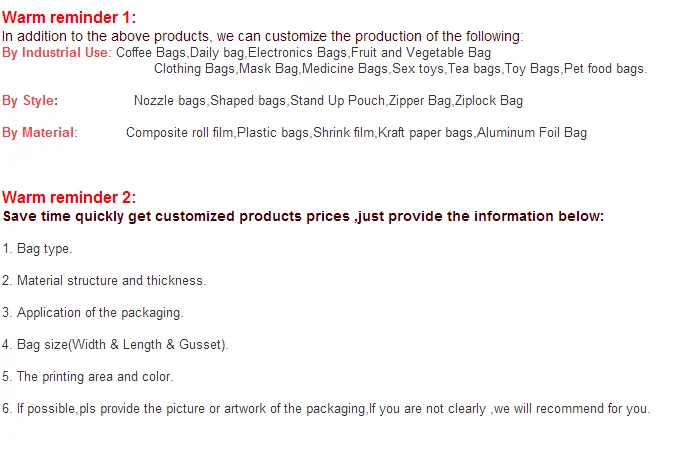Click the "By Material" label
This screenshot has height=449, width=686.
pos(39,133)
